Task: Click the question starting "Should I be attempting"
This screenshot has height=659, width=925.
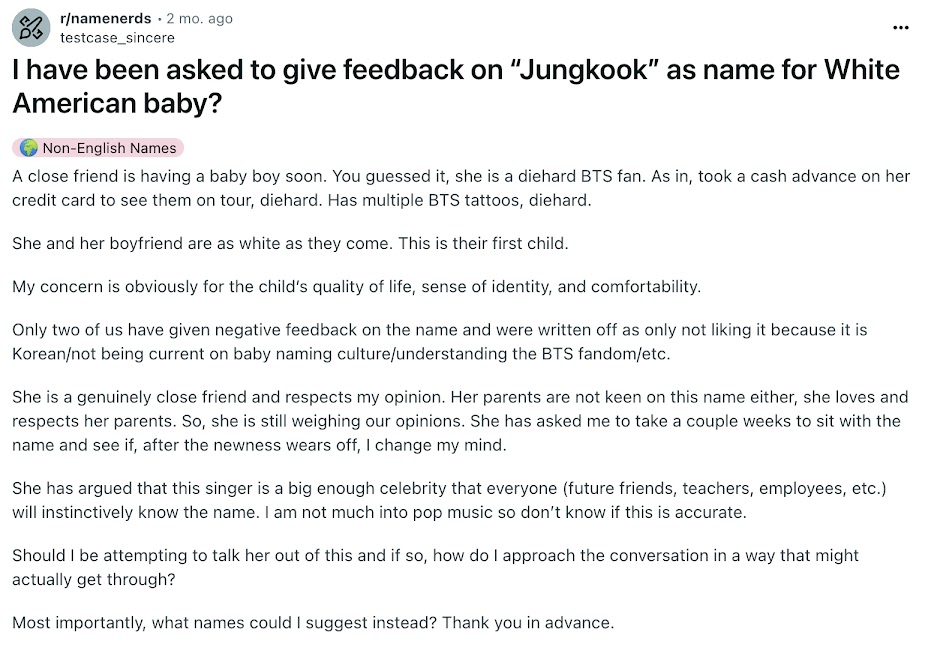Action: [435, 567]
